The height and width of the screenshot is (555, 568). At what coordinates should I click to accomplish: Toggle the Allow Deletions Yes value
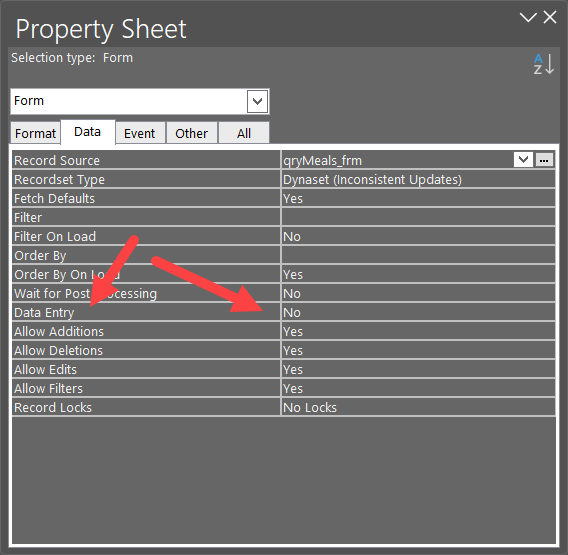418,350
